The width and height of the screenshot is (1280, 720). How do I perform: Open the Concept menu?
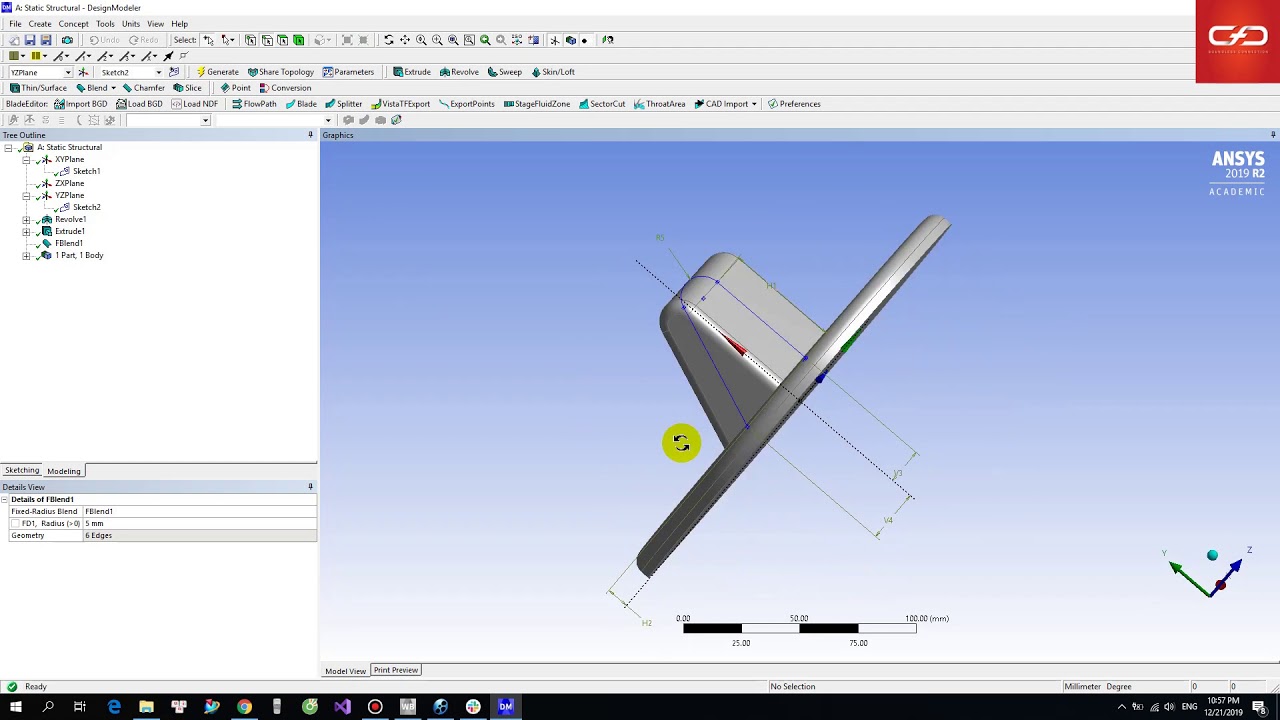[73, 24]
